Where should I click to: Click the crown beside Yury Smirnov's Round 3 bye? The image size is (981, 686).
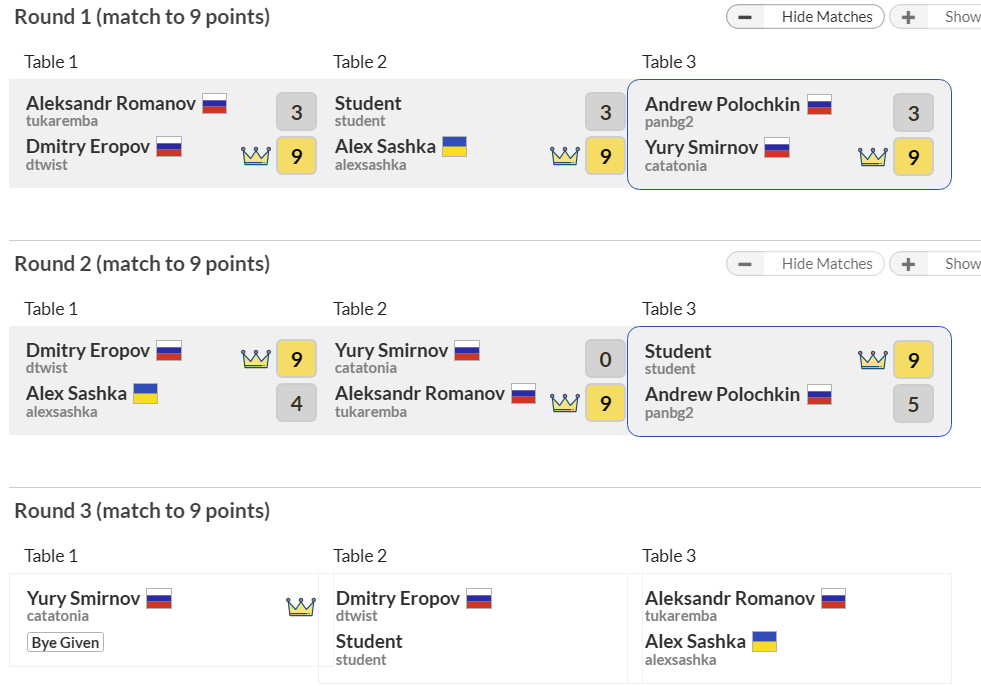(300, 606)
